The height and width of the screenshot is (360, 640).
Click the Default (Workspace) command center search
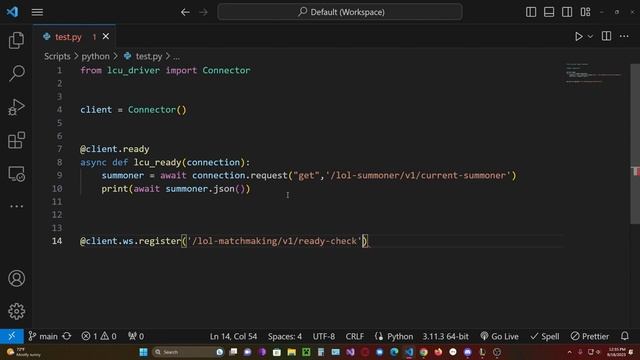click(340, 12)
